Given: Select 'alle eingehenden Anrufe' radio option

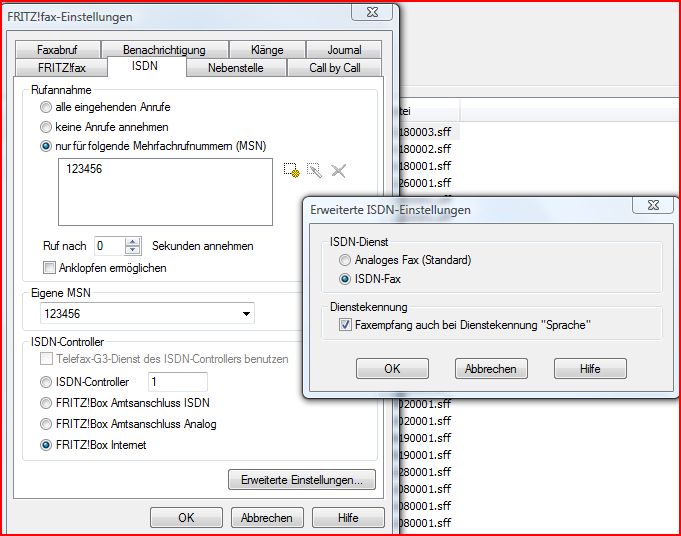Looking at the screenshot, I should tap(46, 106).
